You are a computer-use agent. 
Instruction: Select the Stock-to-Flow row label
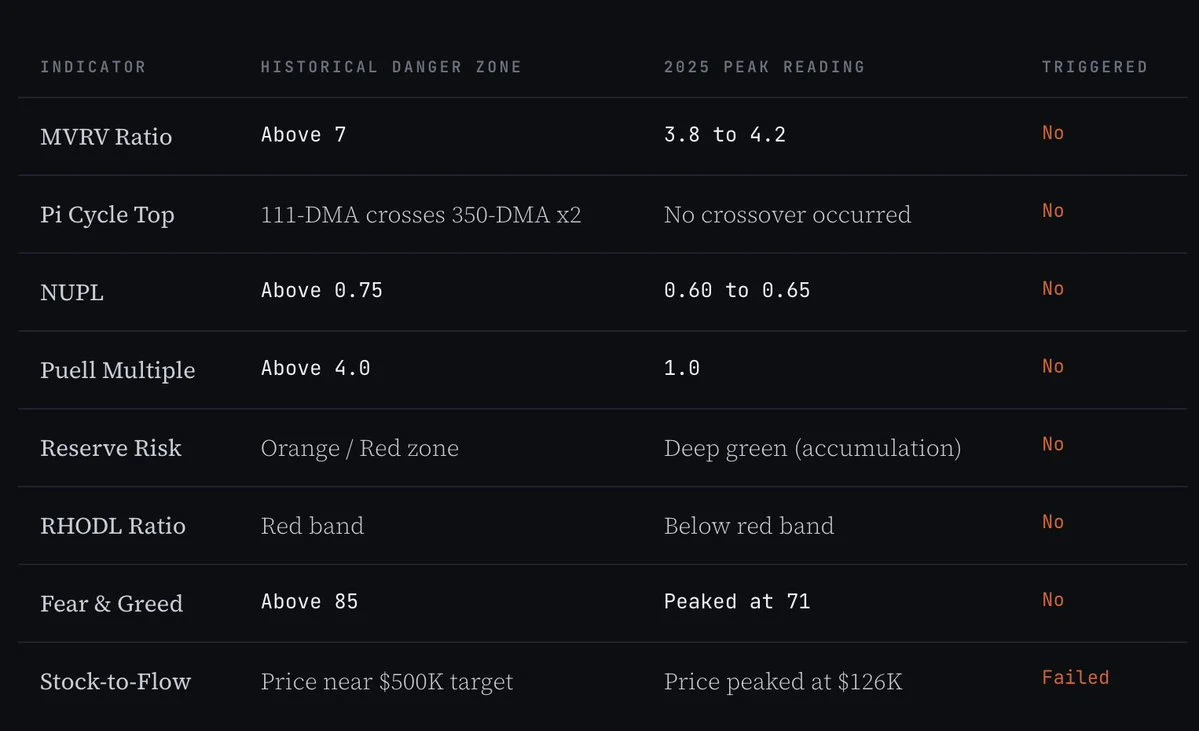(115, 682)
